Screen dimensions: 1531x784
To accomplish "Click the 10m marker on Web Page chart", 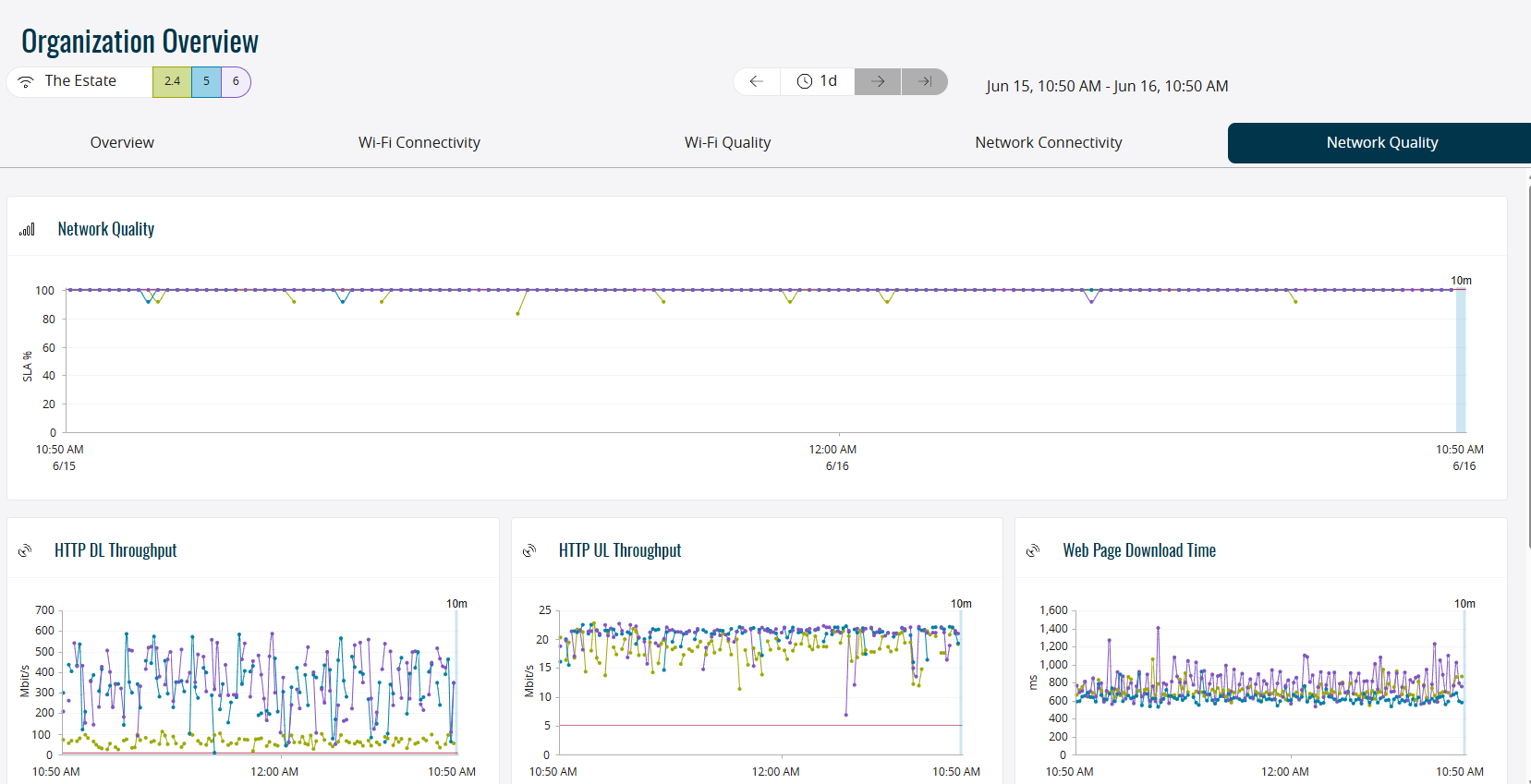I will (x=1464, y=604).
